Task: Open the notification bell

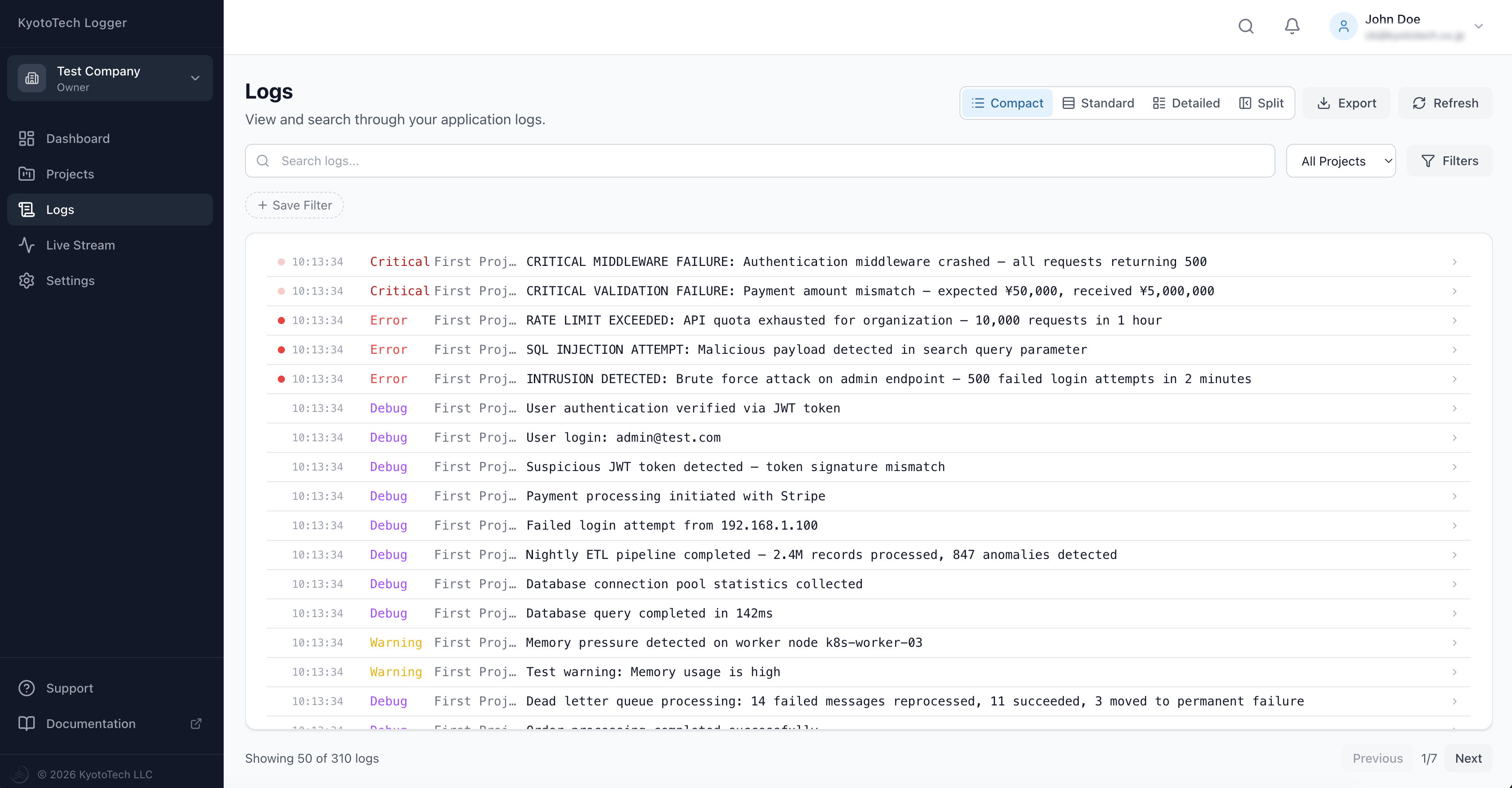Action: (1291, 26)
